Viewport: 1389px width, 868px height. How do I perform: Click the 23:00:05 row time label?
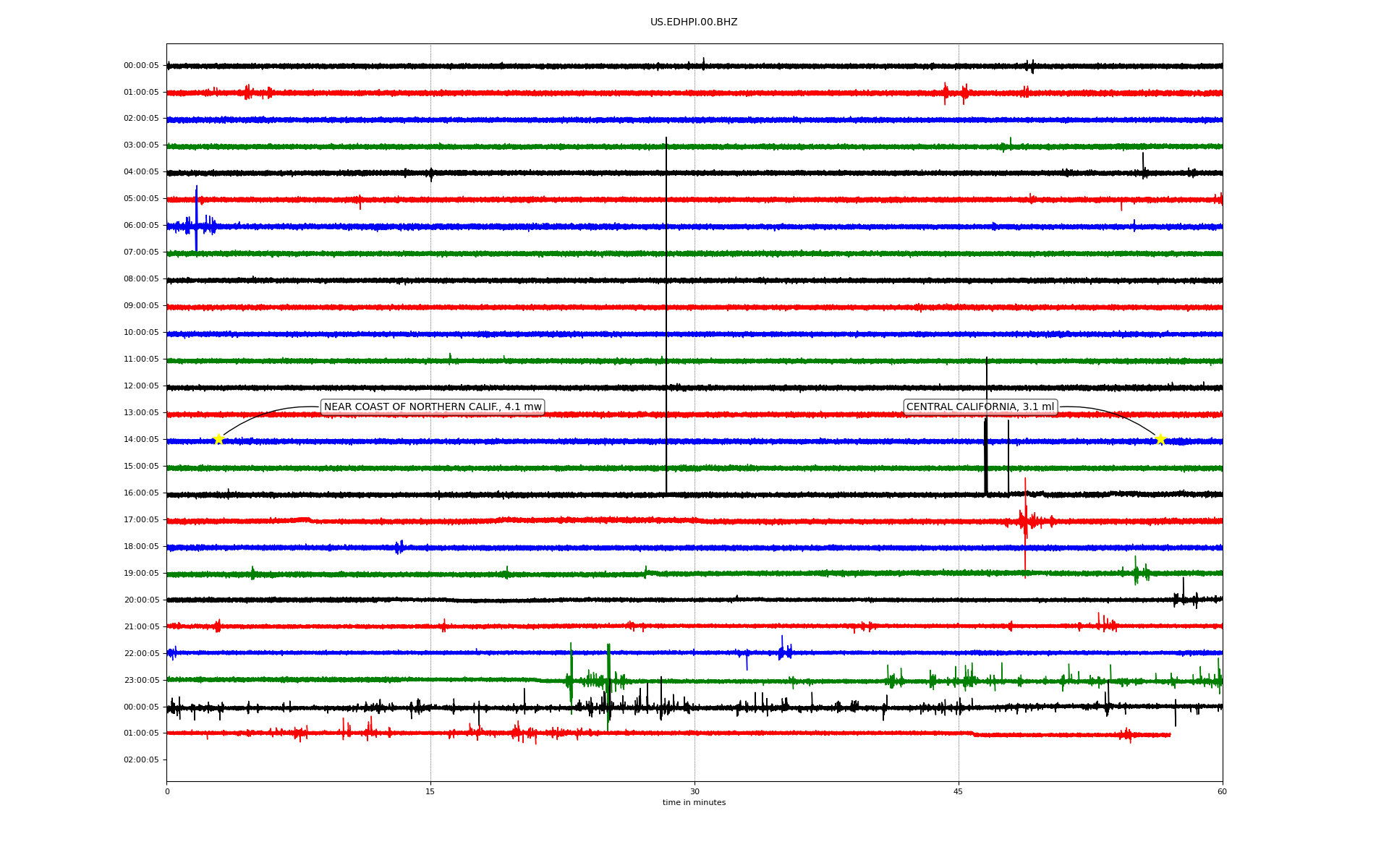(x=141, y=681)
